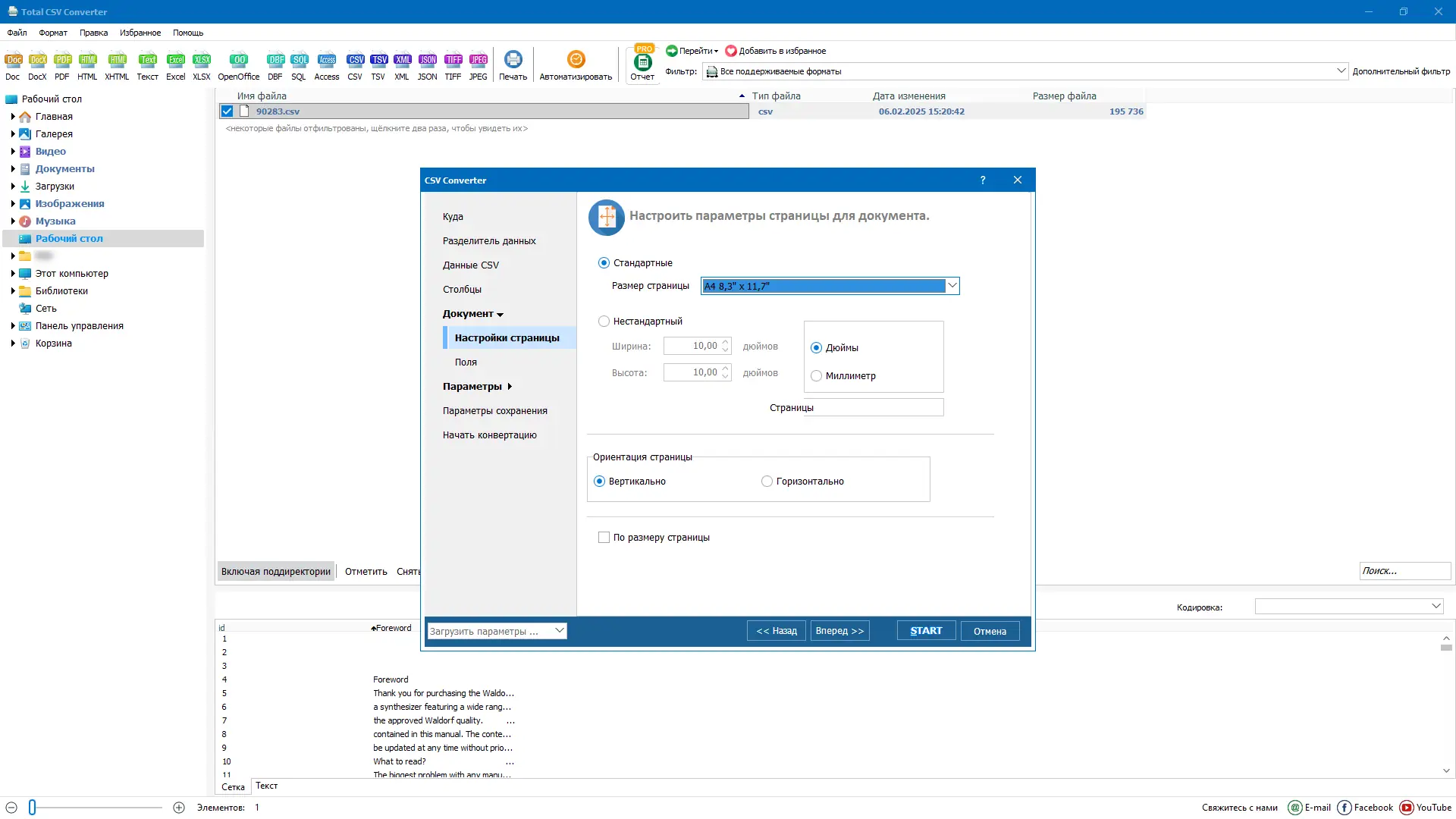
Task: Click the Поиск search field
Action: (1404, 571)
